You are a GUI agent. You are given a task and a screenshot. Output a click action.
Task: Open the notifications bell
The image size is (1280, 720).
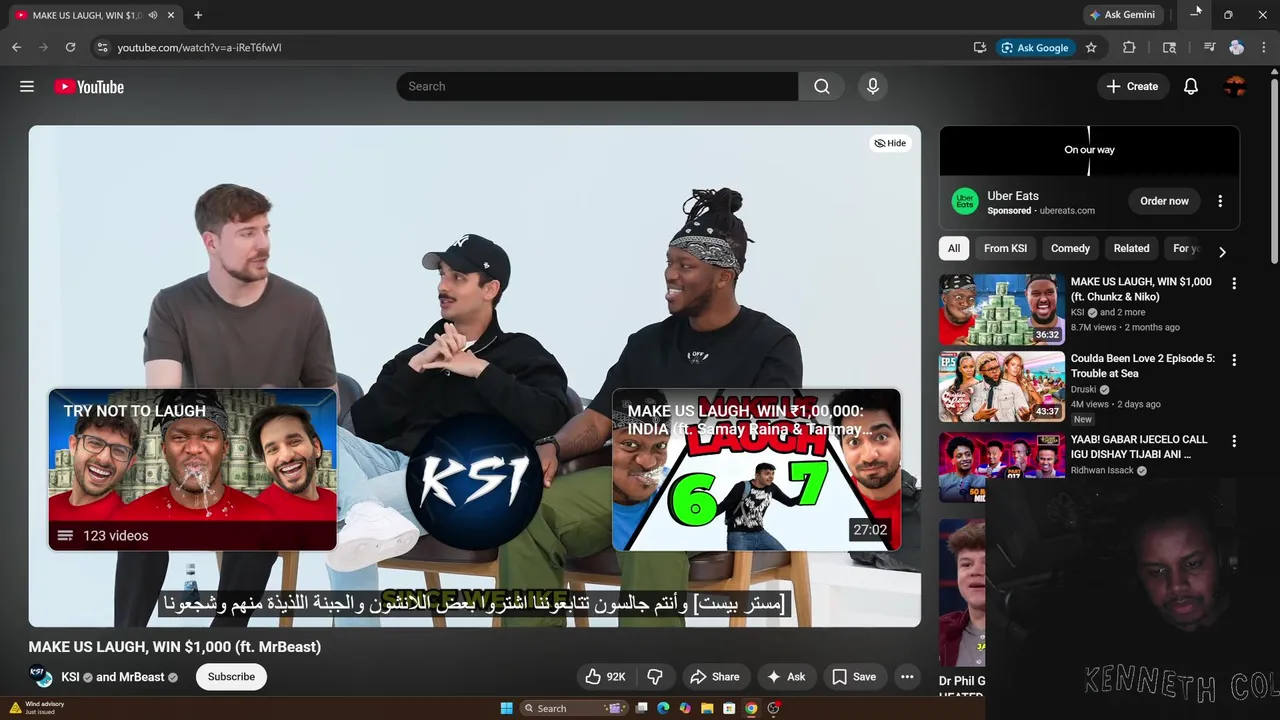point(1190,87)
